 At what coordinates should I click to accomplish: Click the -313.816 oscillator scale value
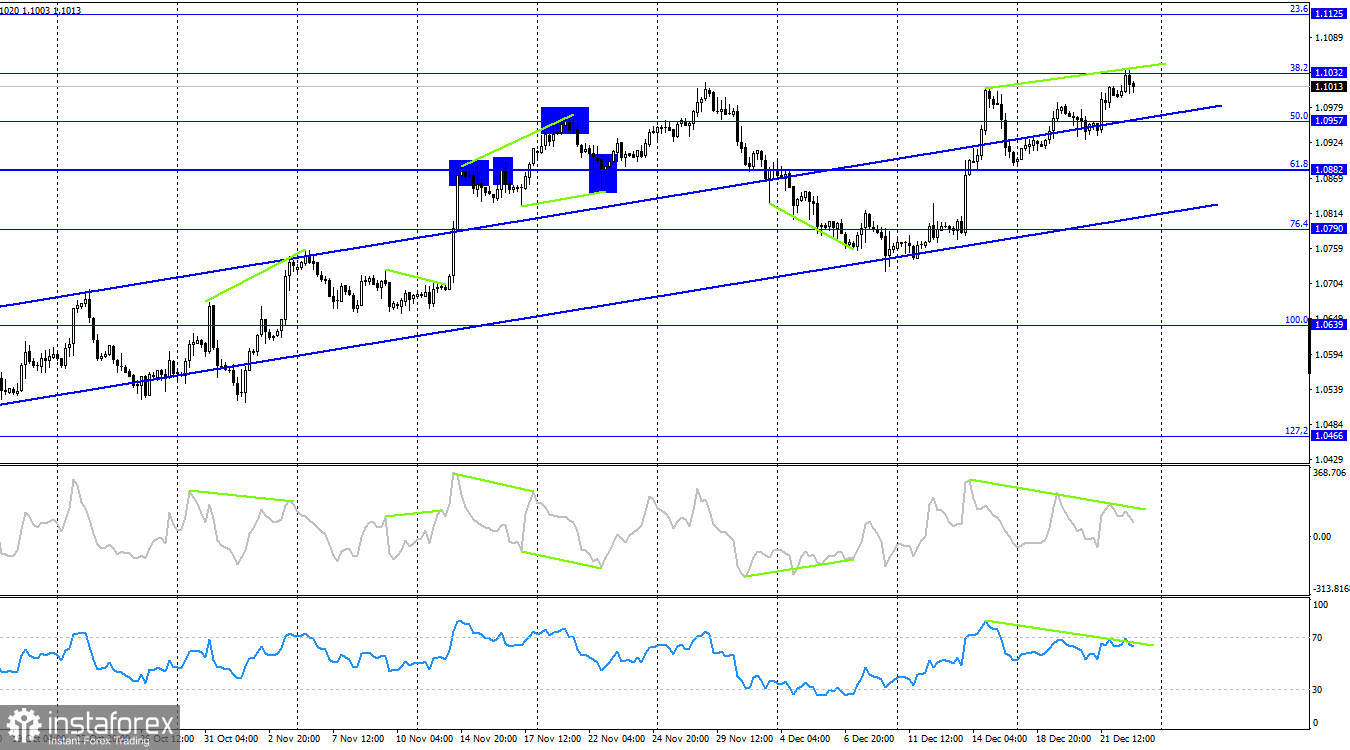click(1331, 588)
